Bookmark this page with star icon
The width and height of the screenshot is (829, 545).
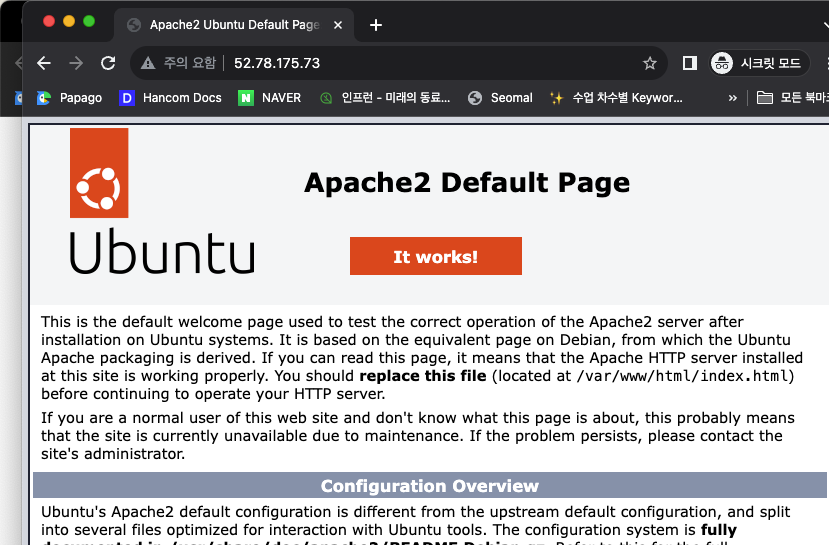coord(650,63)
